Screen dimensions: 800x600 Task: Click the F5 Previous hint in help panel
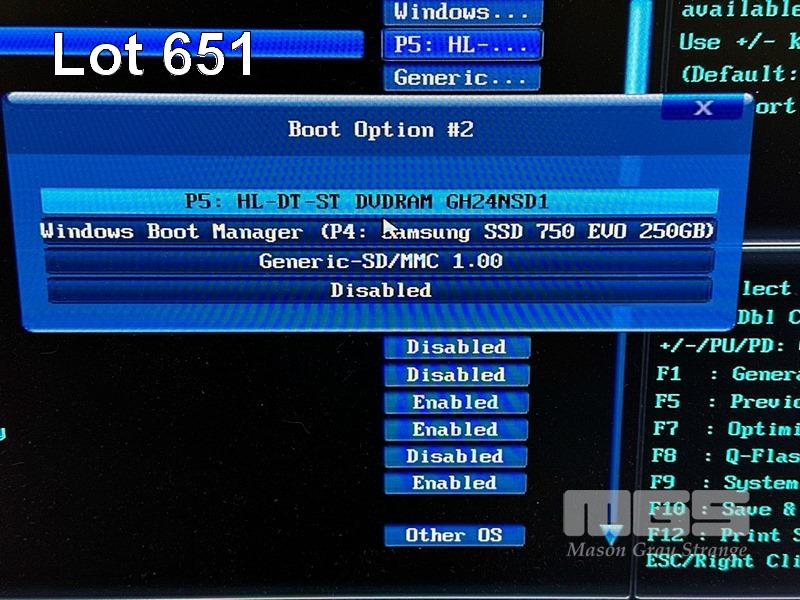725,401
